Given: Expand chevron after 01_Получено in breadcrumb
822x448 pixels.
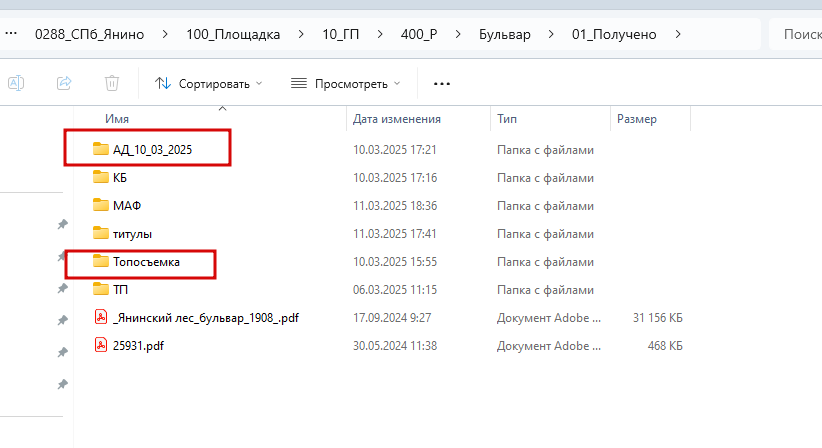Looking at the screenshot, I should pos(678,34).
